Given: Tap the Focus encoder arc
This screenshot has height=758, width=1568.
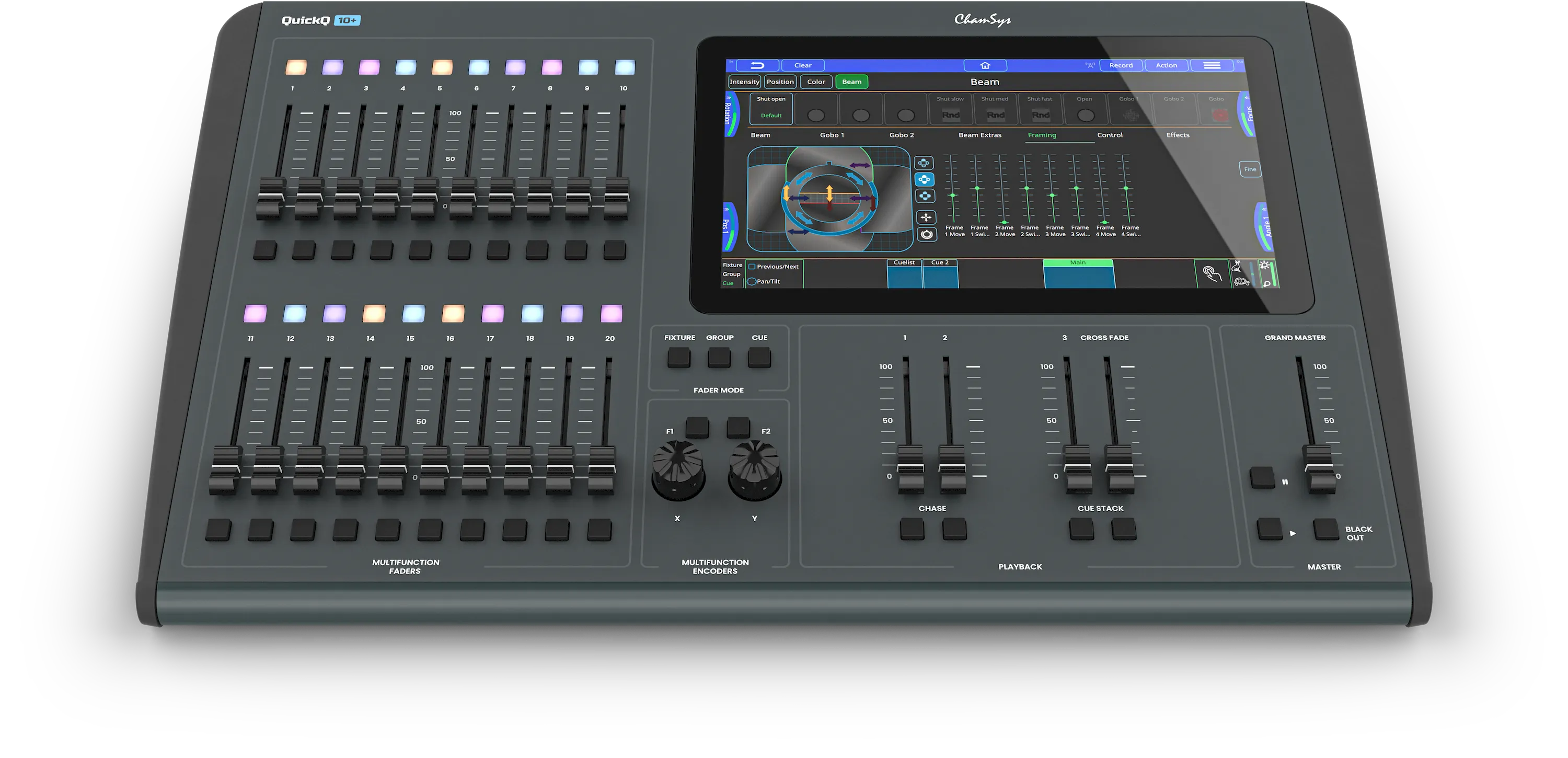Looking at the screenshot, I should click(x=1246, y=114).
